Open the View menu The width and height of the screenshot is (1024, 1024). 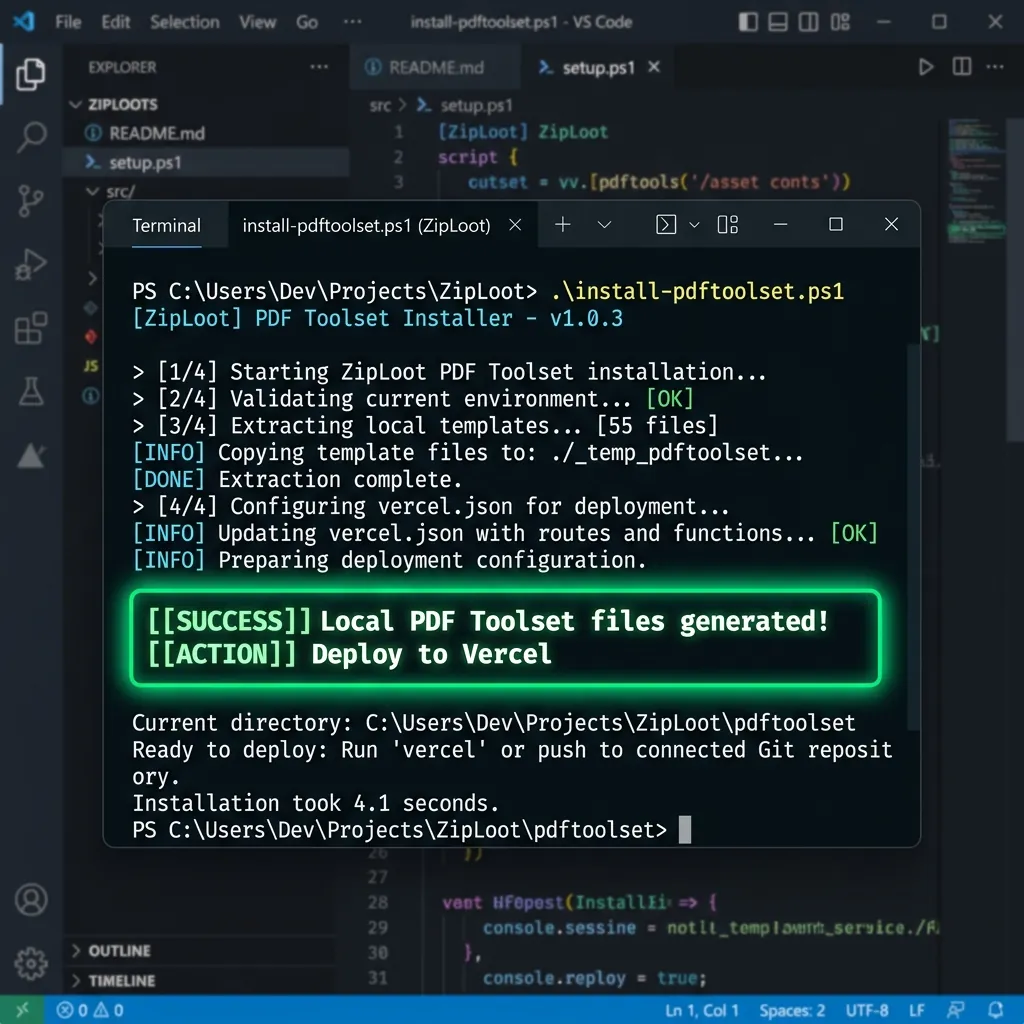257,22
